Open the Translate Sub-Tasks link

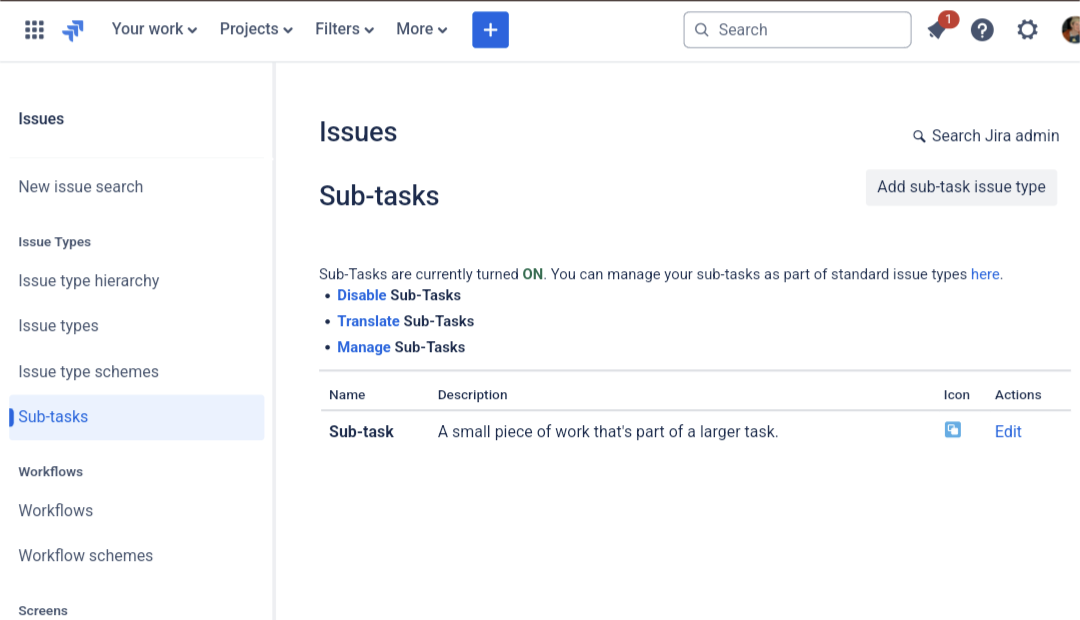[x=368, y=321]
